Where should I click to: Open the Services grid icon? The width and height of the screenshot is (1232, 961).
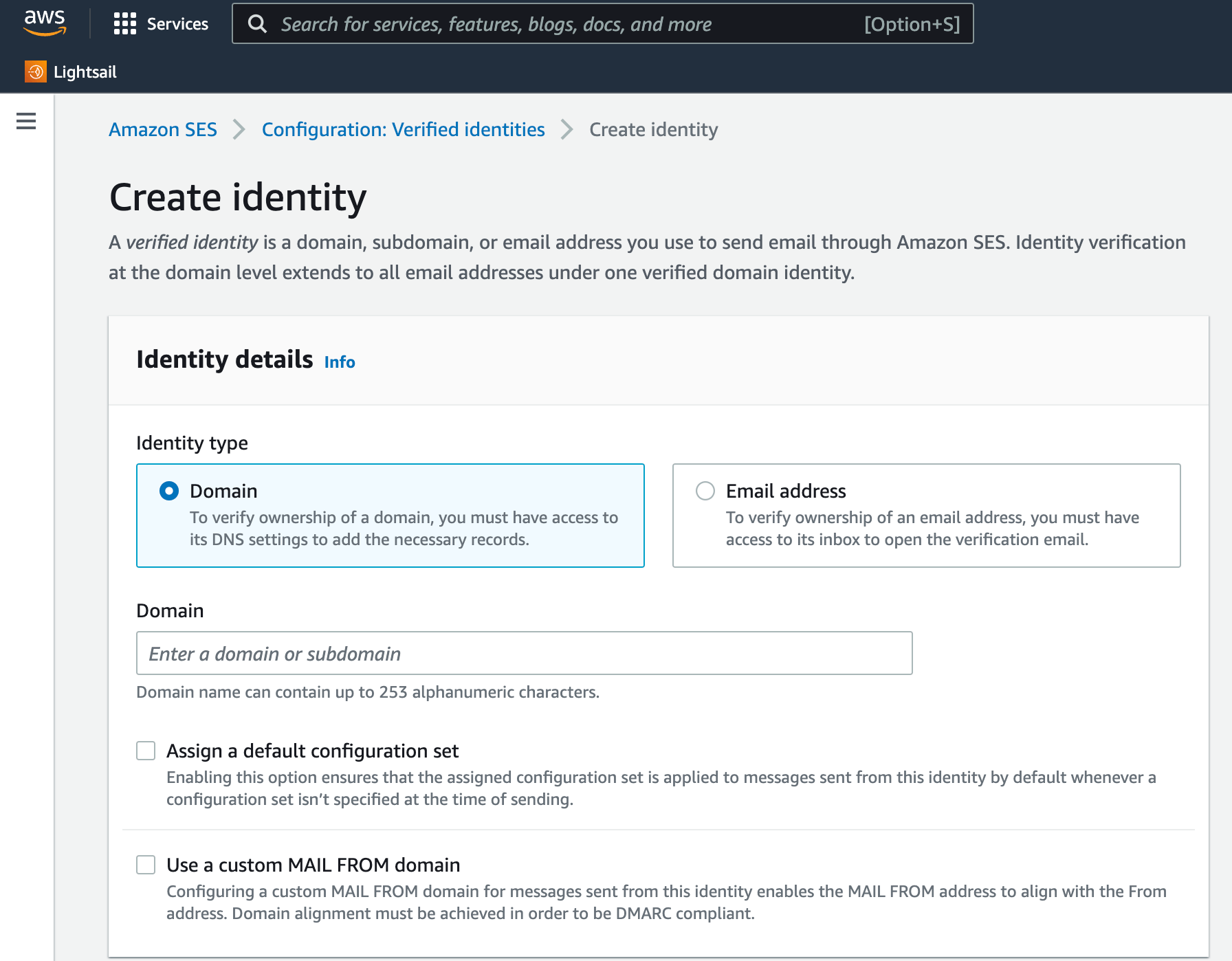click(125, 23)
